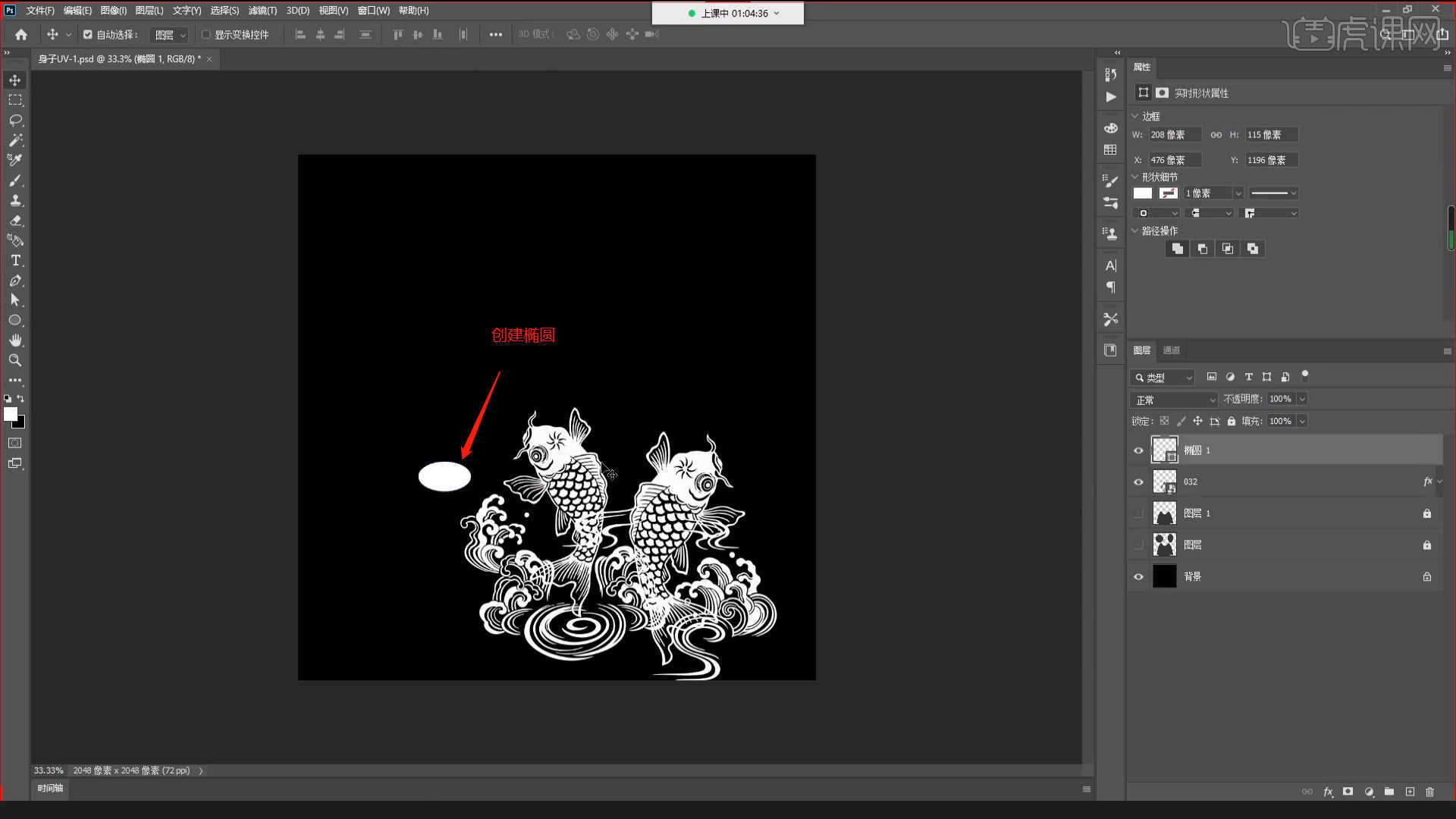Open the 文件(F) menu
The width and height of the screenshot is (1456, 819).
tap(40, 11)
